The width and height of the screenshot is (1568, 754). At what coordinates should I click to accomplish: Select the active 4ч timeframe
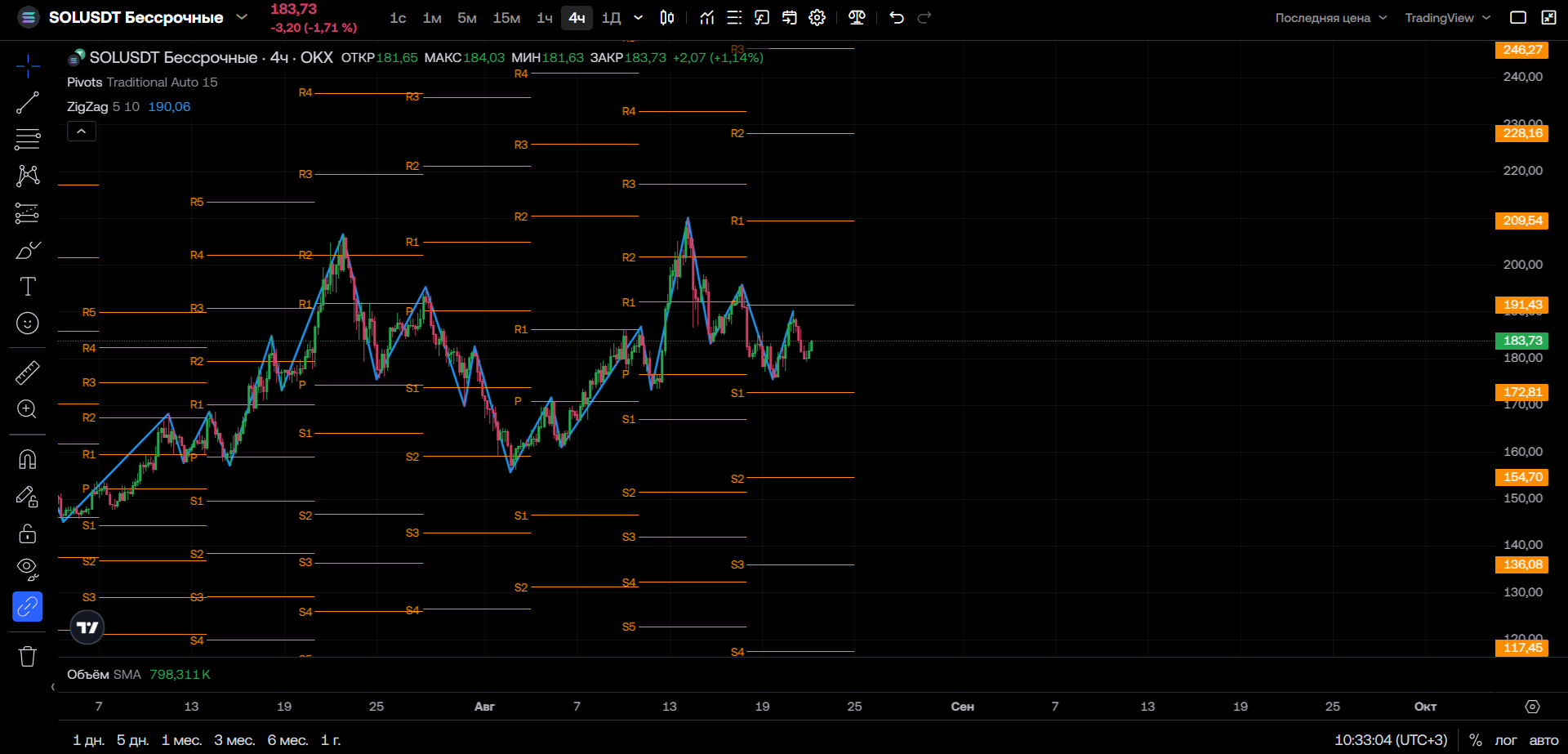pyautogui.click(x=577, y=18)
